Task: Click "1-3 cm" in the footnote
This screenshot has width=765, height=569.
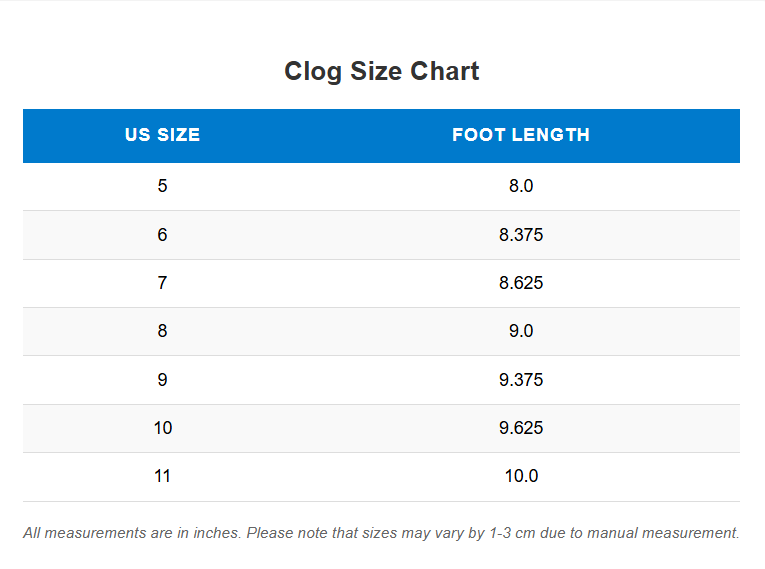Action: 512,533
